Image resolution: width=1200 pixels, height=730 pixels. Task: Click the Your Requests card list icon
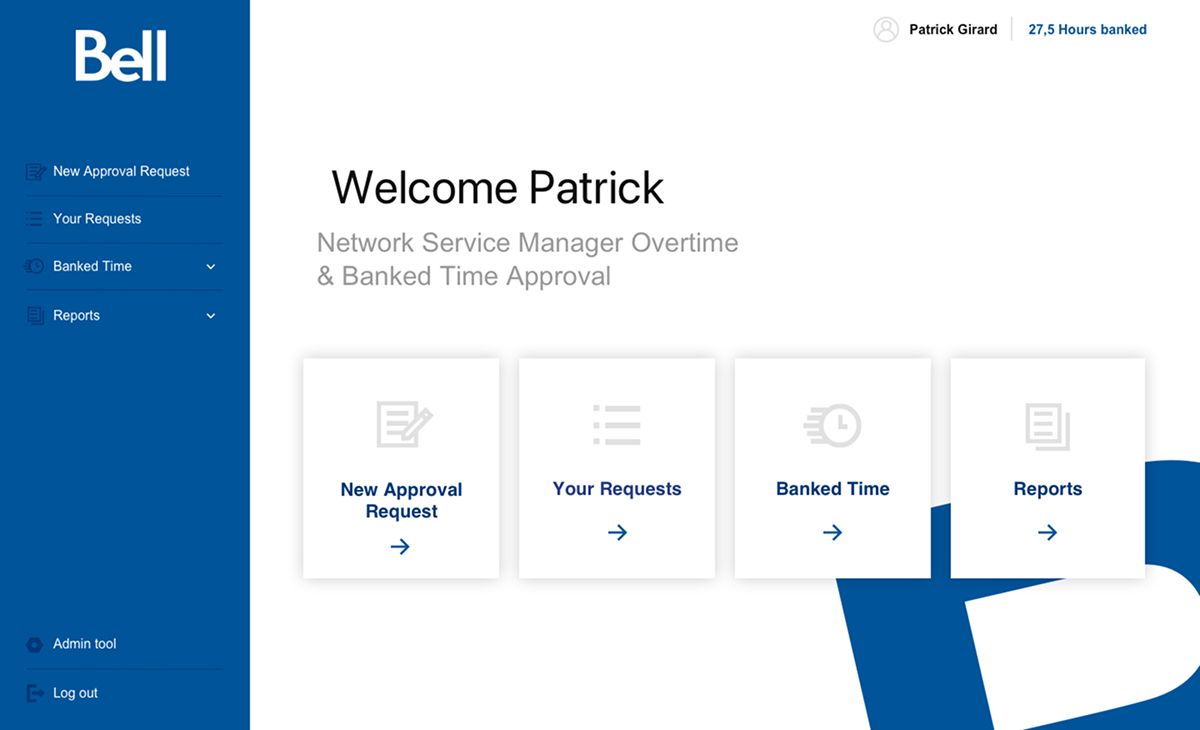617,425
